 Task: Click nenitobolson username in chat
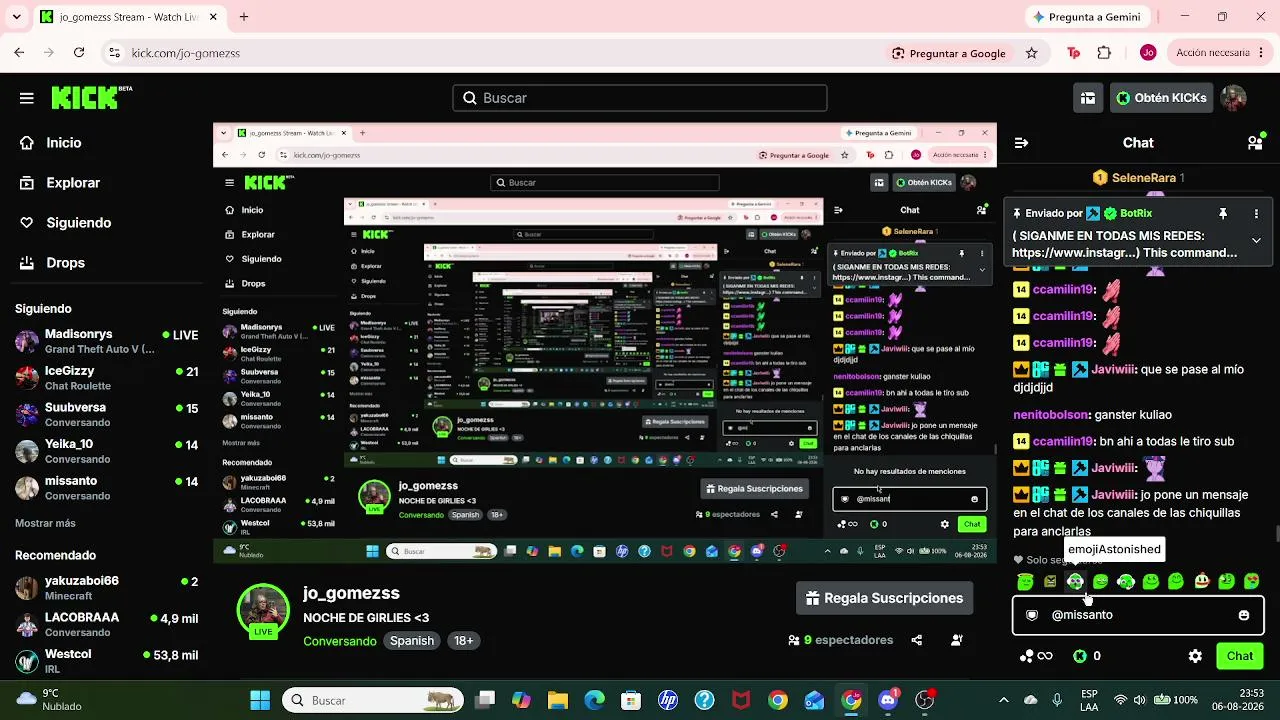1052,415
